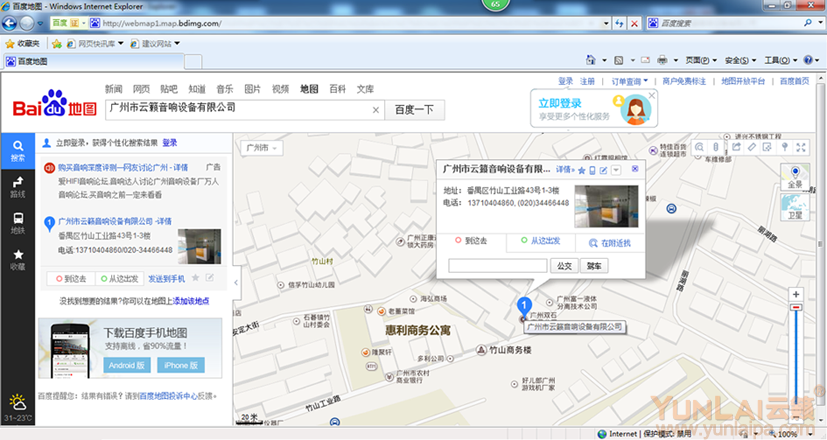The height and width of the screenshot is (440, 827).
Task: Send the location to phone from the popup
Action: (x=592, y=170)
